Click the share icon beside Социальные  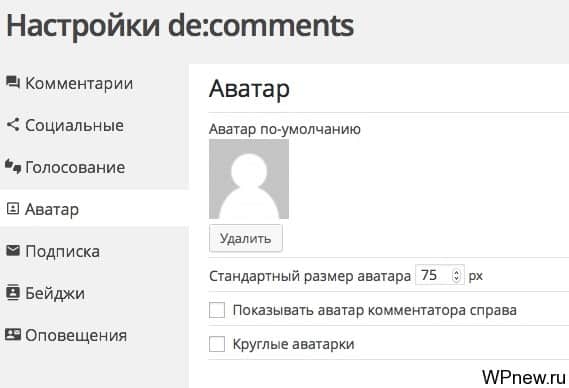(x=13, y=124)
